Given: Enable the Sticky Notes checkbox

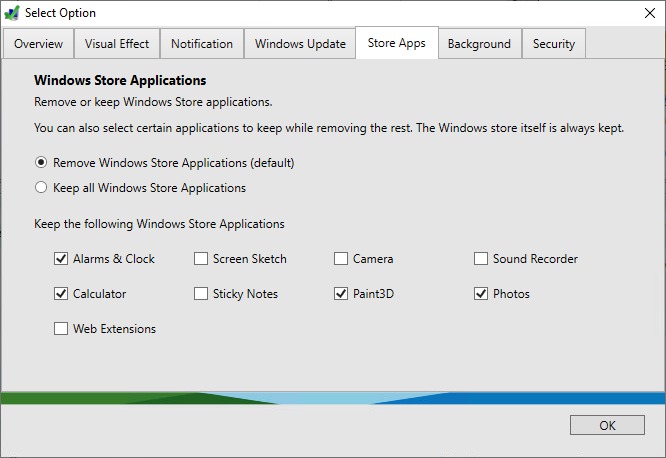Looking at the screenshot, I should 201,294.
